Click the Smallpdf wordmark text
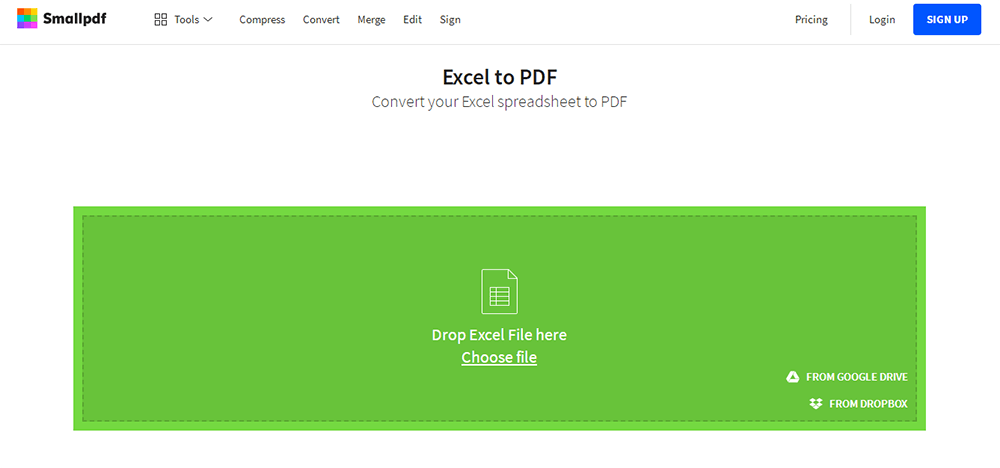This screenshot has width=1000, height=468. pos(75,19)
